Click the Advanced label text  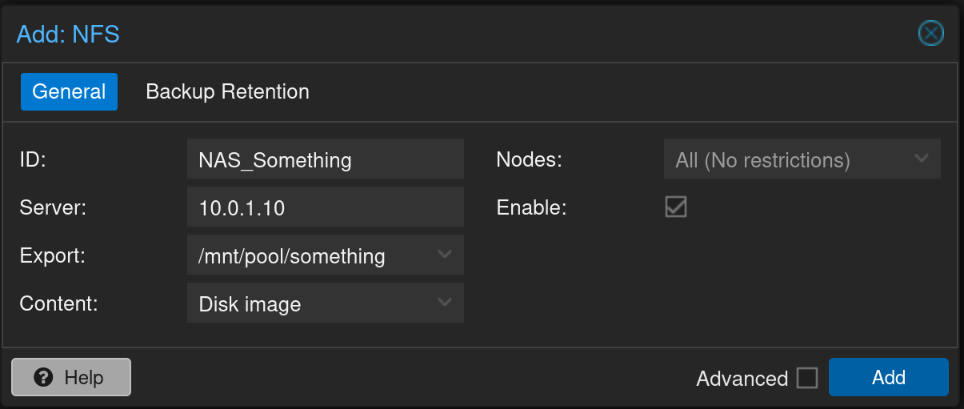click(742, 379)
